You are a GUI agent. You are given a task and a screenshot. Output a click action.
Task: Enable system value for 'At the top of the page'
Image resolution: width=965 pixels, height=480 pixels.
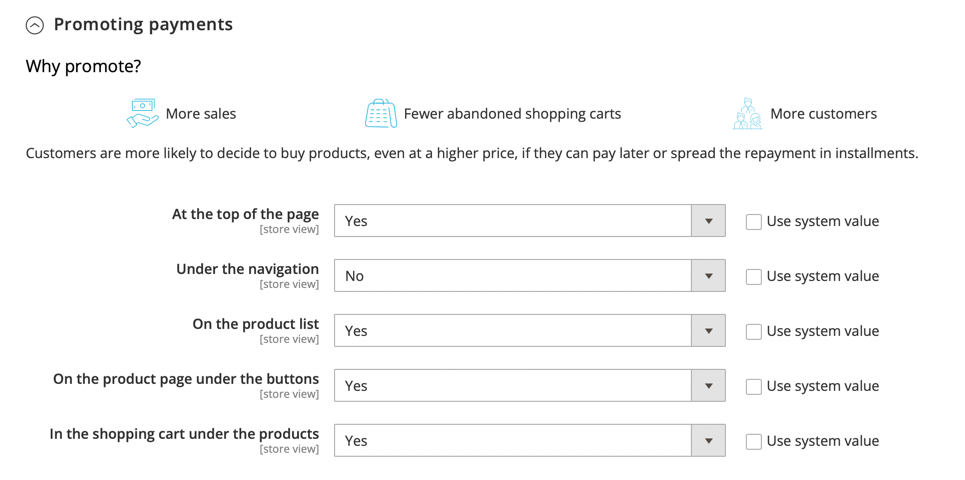tap(754, 222)
